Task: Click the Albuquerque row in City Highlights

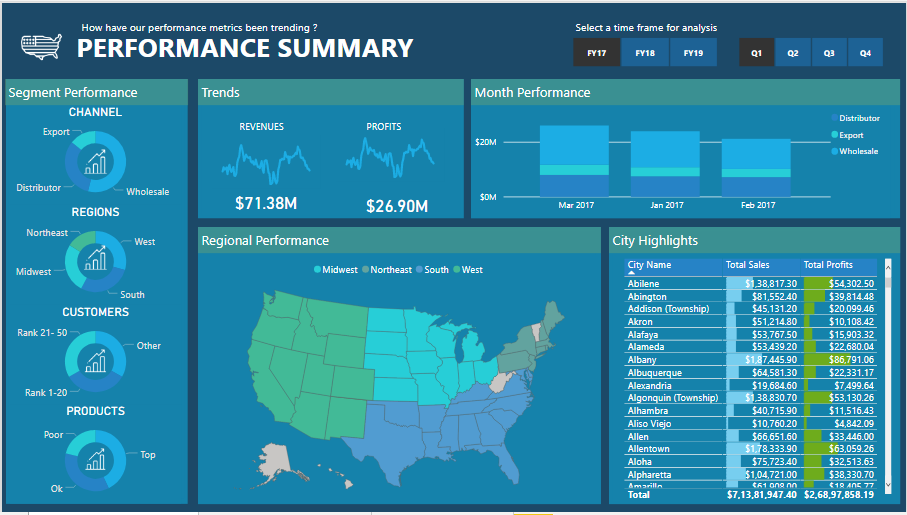Action: pos(656,372)
